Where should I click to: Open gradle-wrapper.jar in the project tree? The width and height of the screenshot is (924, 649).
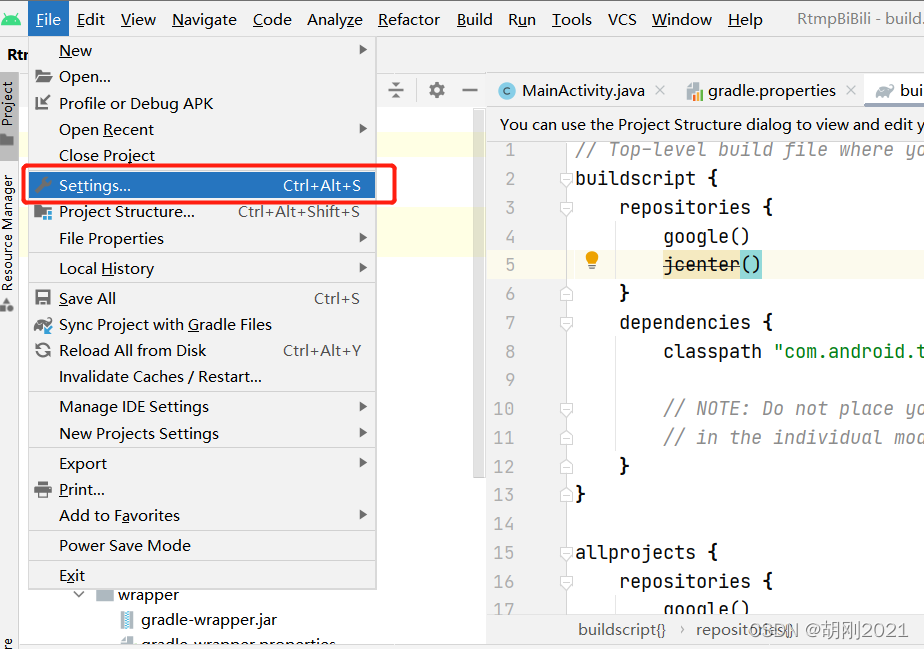tap(209, 620)
